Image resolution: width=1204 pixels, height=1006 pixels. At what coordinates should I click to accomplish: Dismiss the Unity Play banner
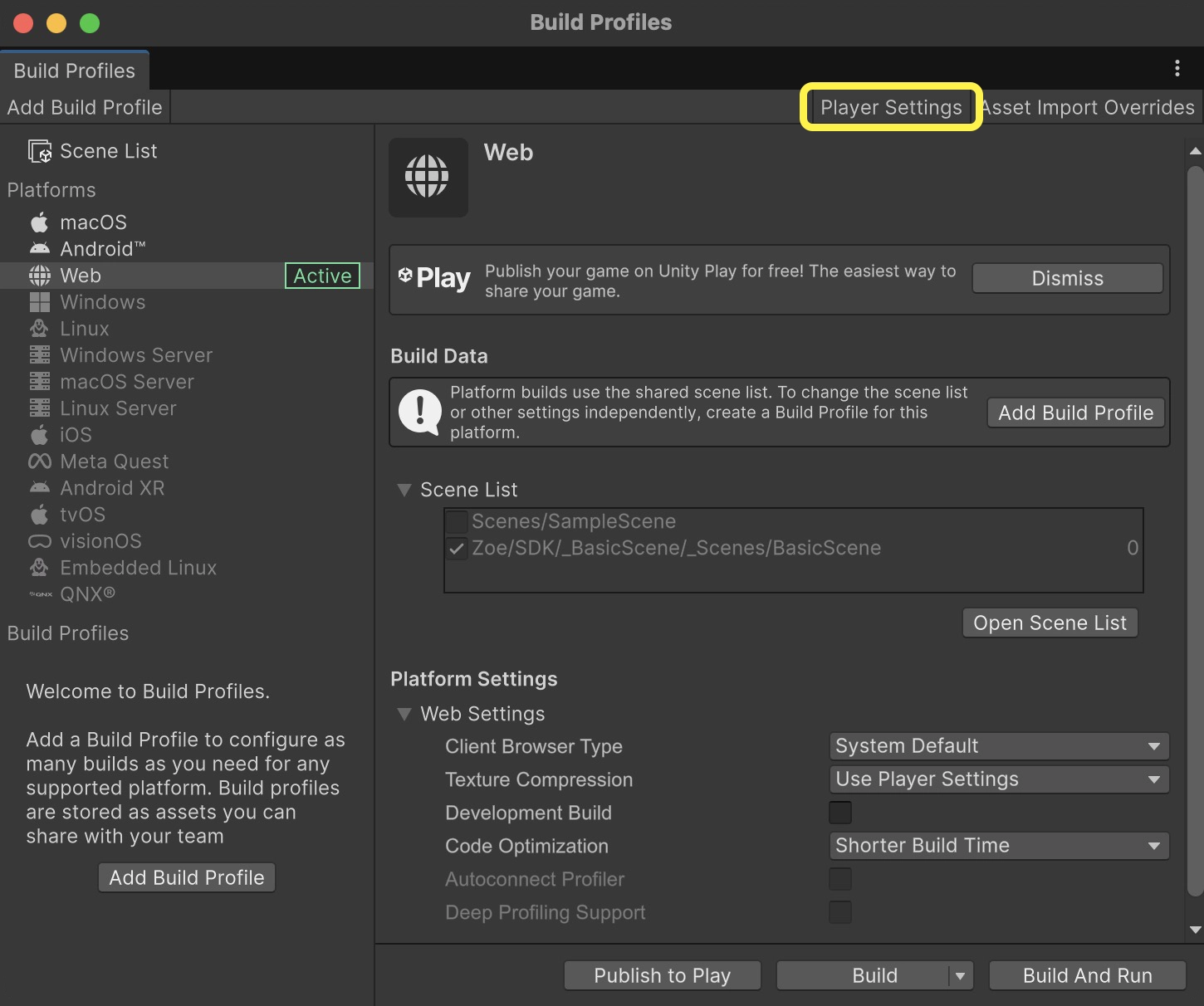click(x=1067, y=279)
